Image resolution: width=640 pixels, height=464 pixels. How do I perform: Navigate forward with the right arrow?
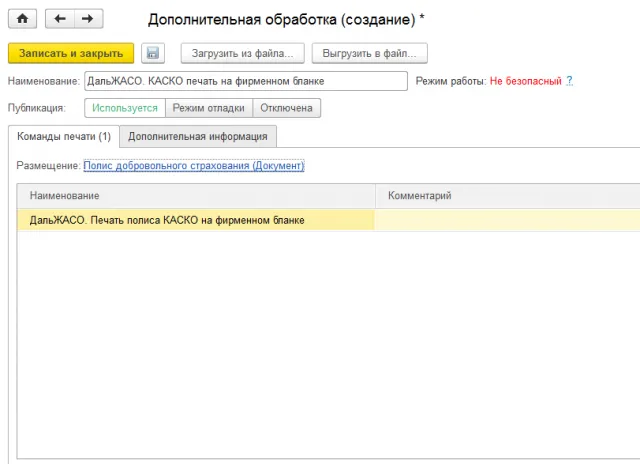(89, 19)
